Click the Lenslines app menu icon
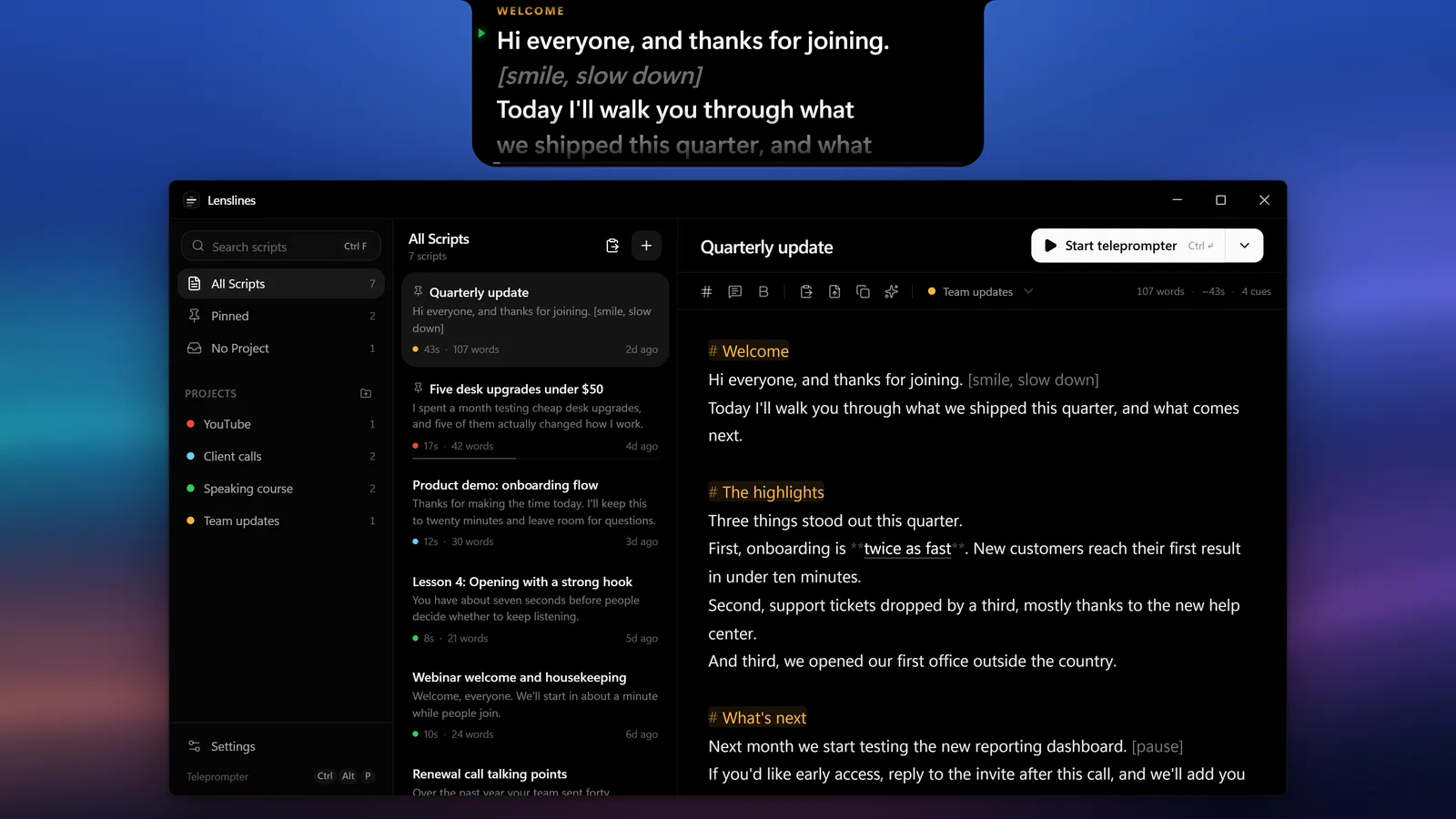 pyautogui.click(x=191, y=200)
